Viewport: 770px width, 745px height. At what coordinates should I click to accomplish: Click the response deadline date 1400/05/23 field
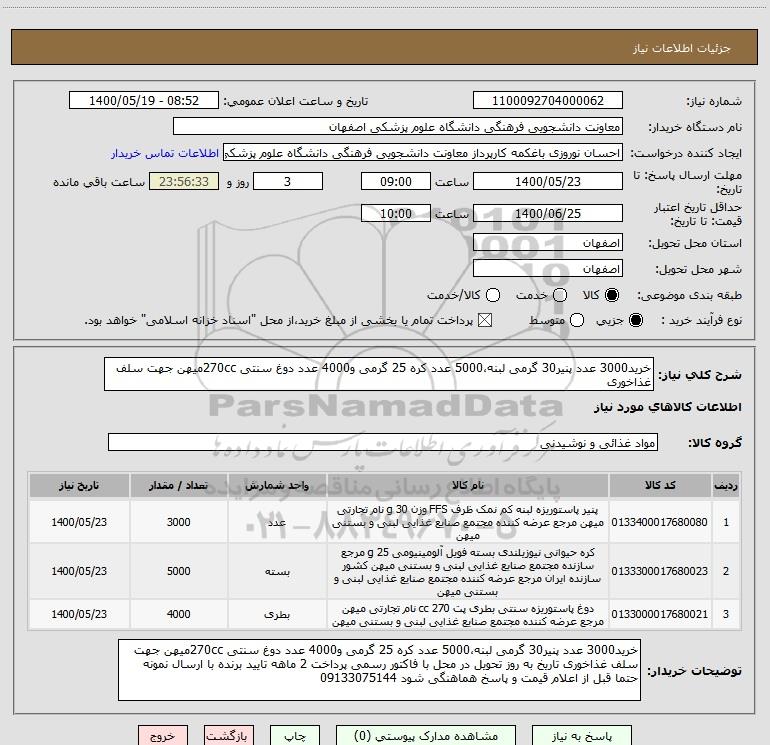coord(548,181)
